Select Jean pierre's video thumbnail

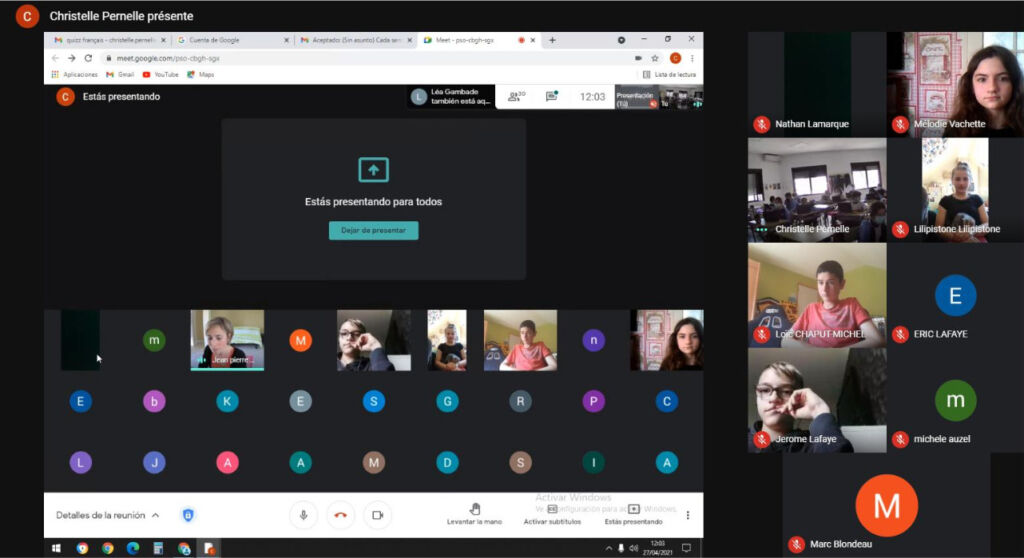point(227,339)
